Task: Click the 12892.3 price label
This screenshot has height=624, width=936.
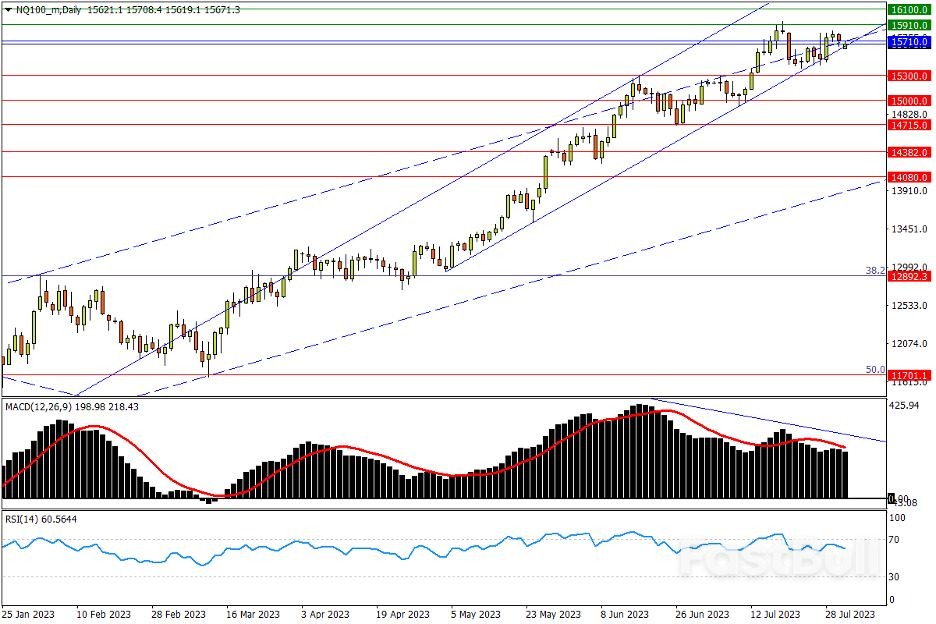Action: click(x=910, y=276)
